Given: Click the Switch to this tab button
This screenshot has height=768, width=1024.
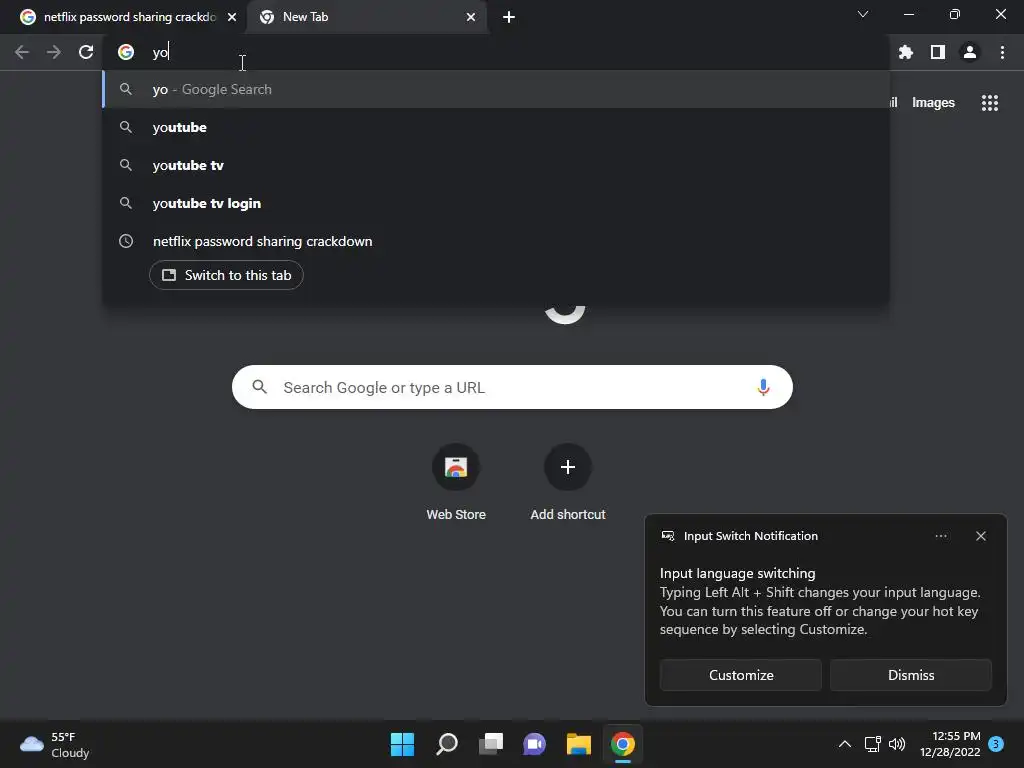Looking at the screenshot, I should click(x=226, y=275).
